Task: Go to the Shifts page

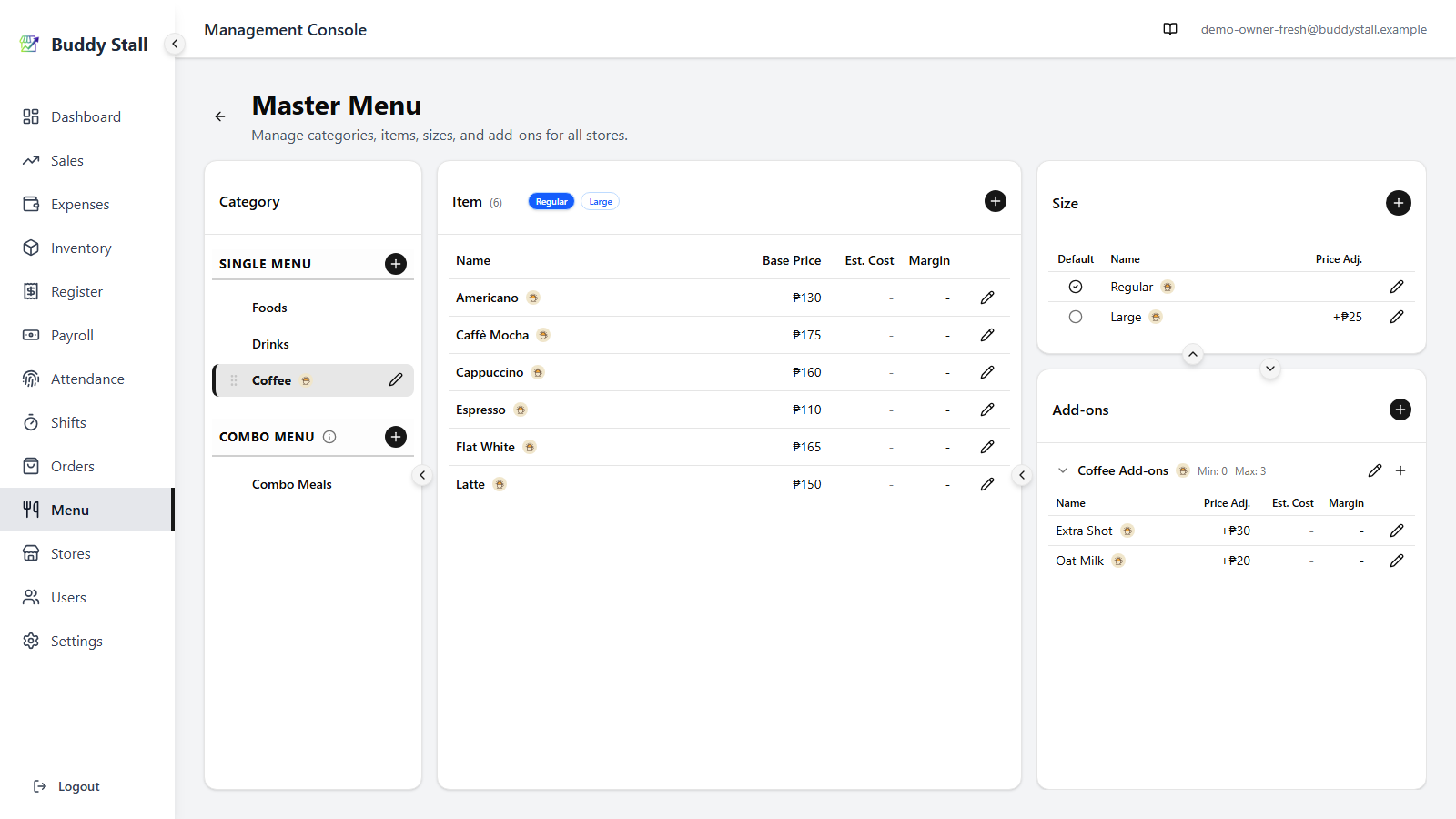Action: point(87,422)
